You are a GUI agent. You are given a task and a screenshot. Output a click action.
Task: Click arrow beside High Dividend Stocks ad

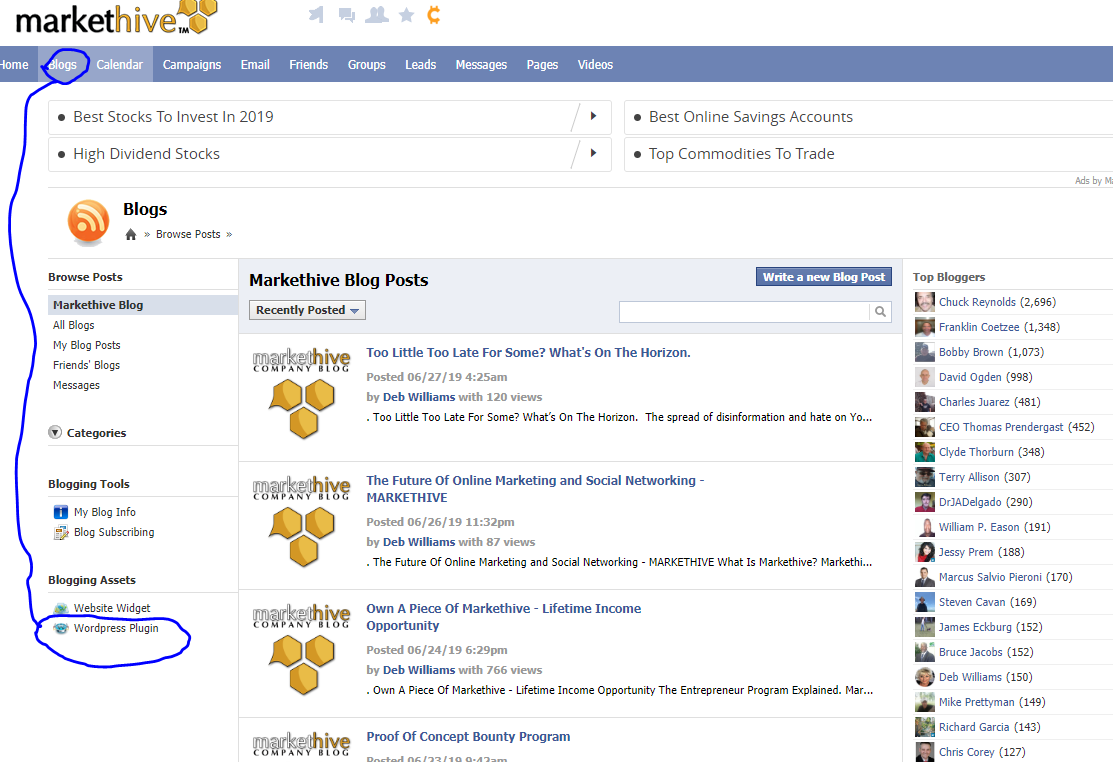pyautogui.click(x=593, y=153)
